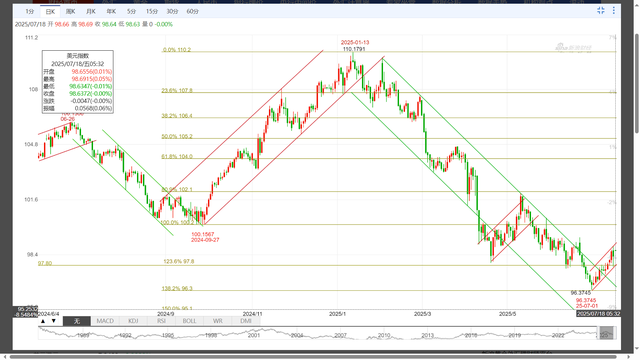Switch to the 年K yearly chart

[x=111, y=11]
